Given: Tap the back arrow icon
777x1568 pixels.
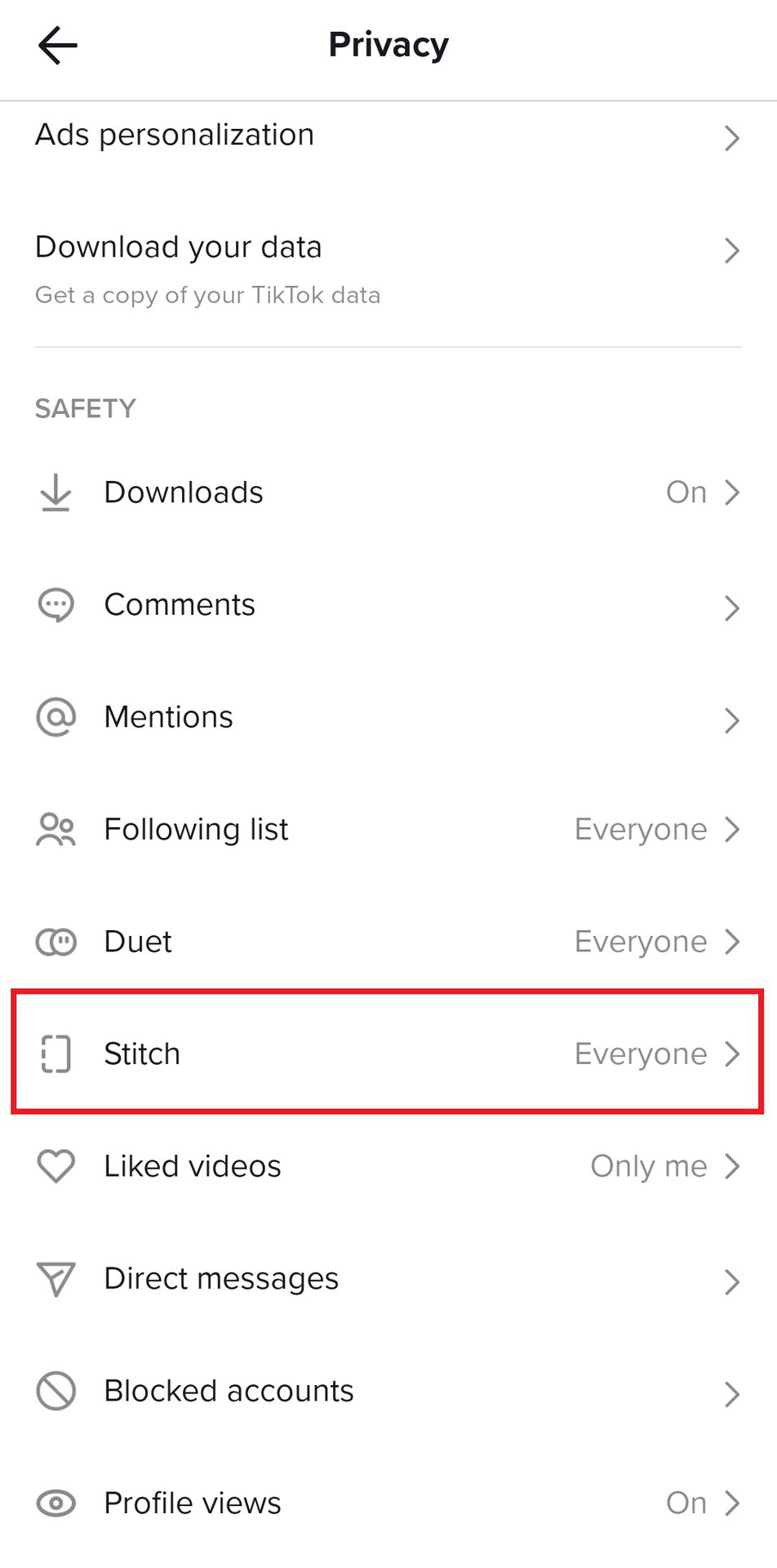Looking at the screenshot, I should [x=57, y=45].
